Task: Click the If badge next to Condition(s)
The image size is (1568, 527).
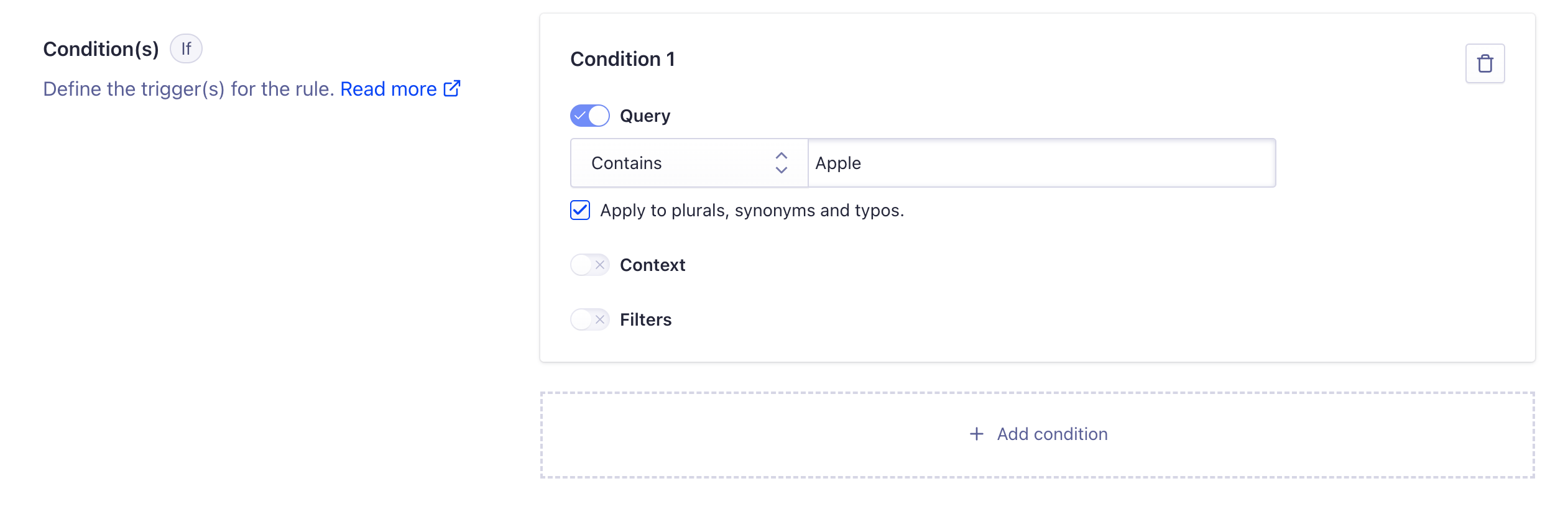Action: (186, 48)
